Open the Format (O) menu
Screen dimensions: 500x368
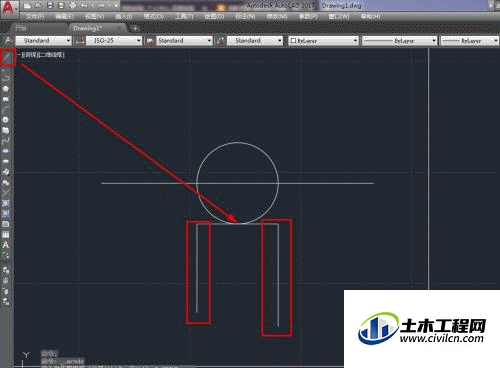(x=154, y=16)
